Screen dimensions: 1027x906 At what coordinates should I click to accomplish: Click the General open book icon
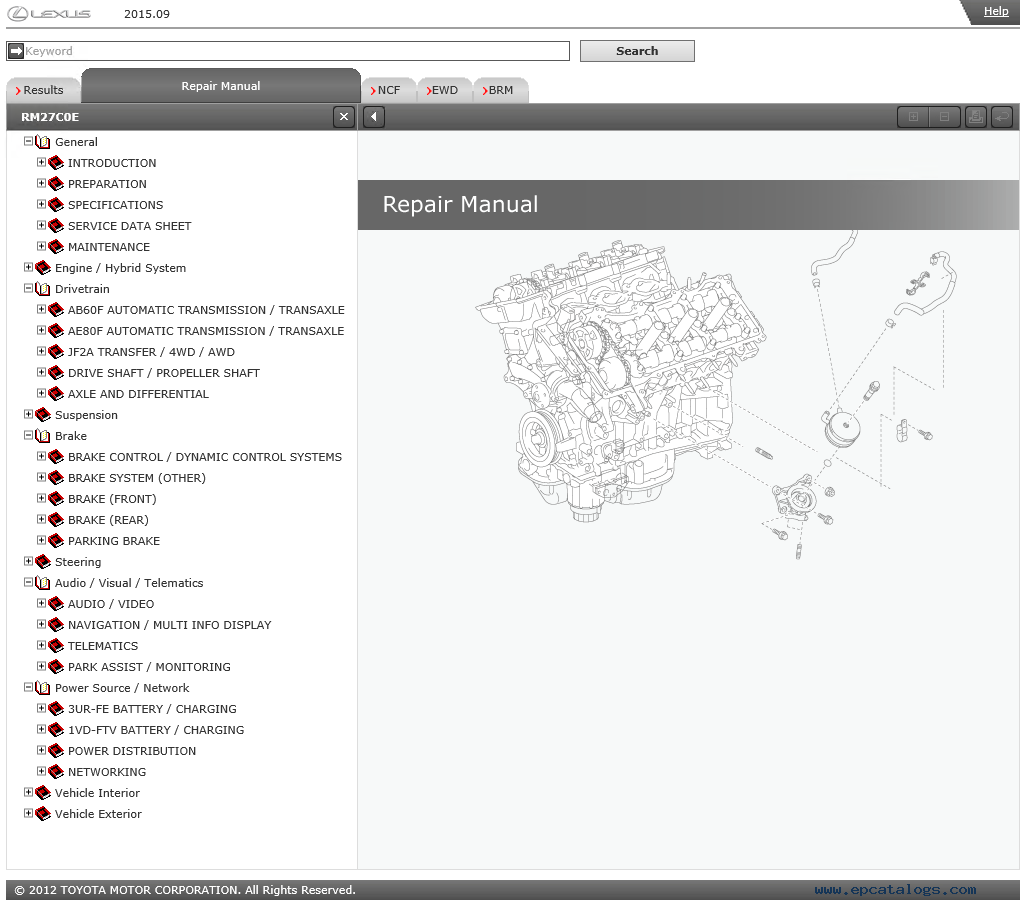pos(43,142)
